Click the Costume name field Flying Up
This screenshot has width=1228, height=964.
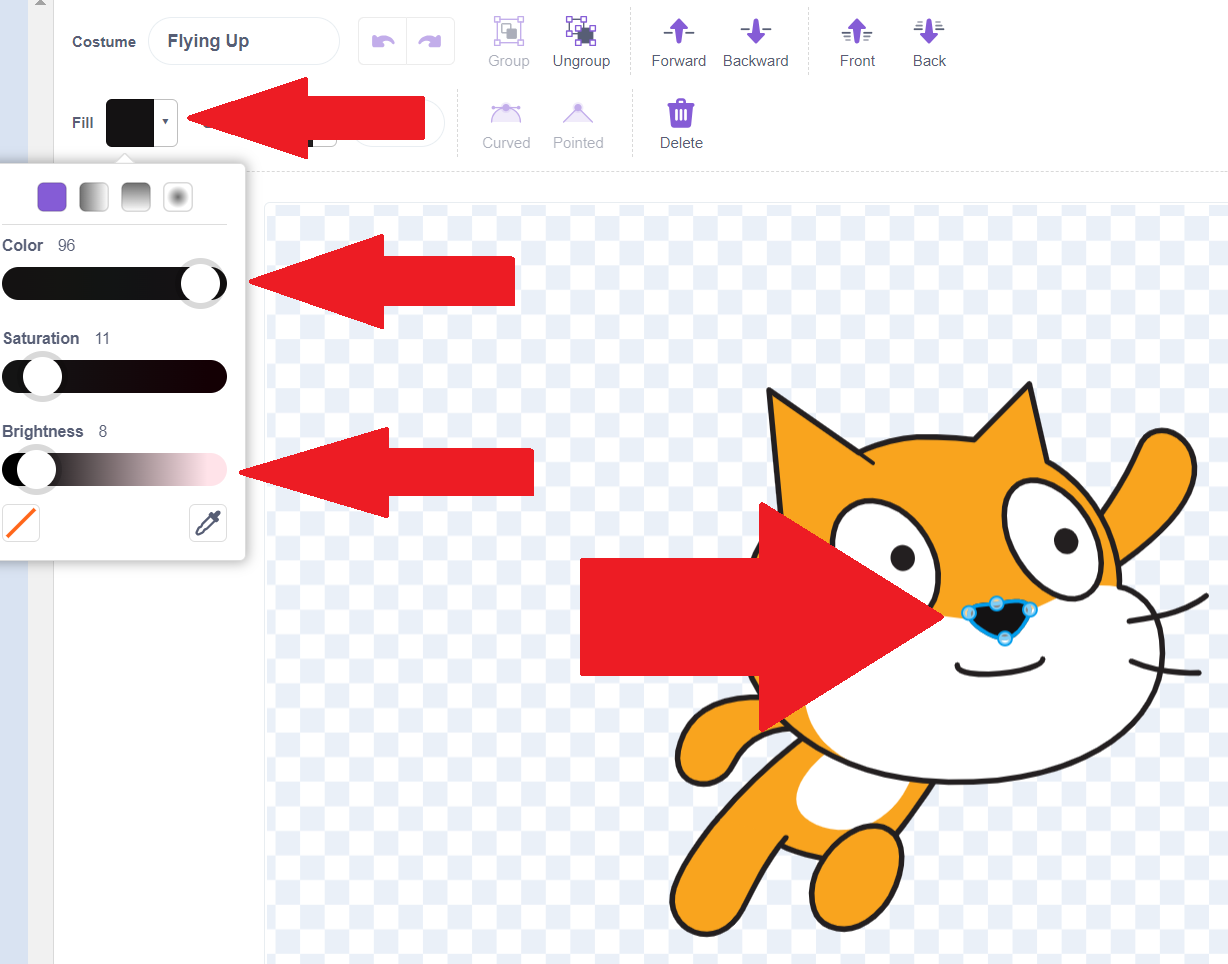click(x=244, y=41)
